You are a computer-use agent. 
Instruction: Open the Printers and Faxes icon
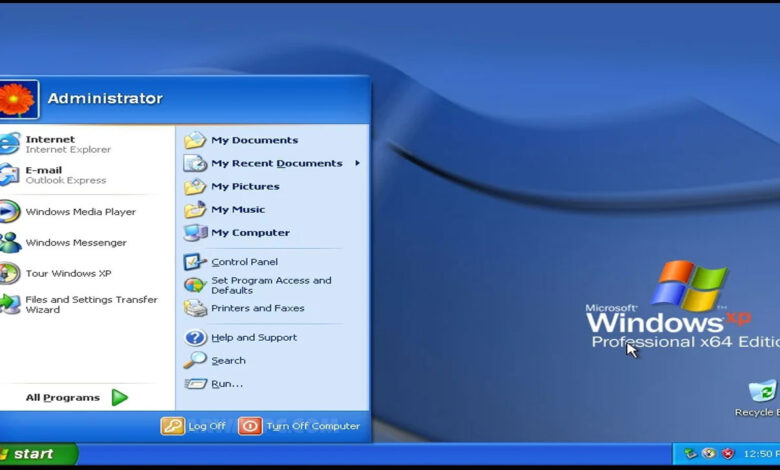pyautogui.click(x=195, y=308)
